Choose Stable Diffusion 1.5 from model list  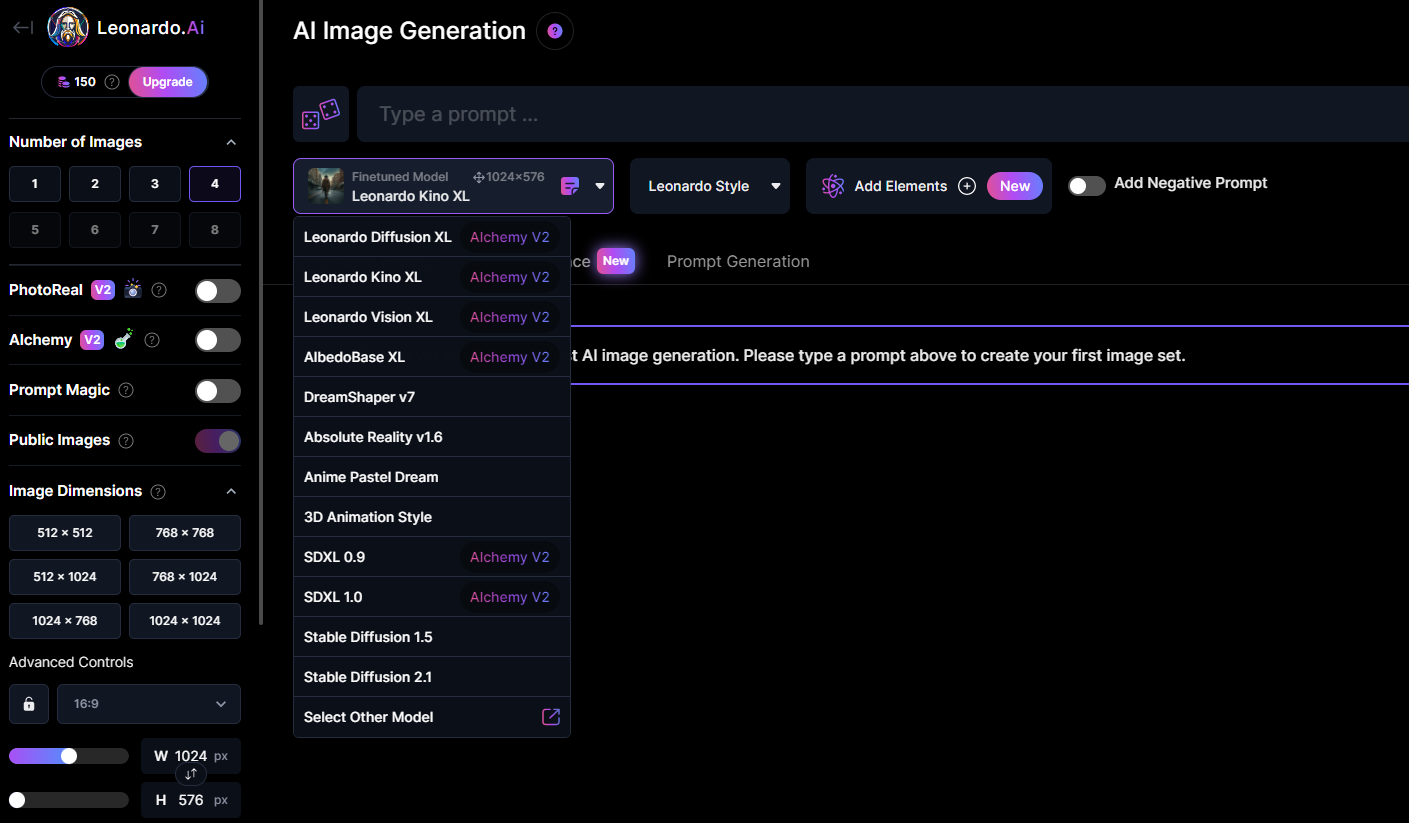(432, 637)
